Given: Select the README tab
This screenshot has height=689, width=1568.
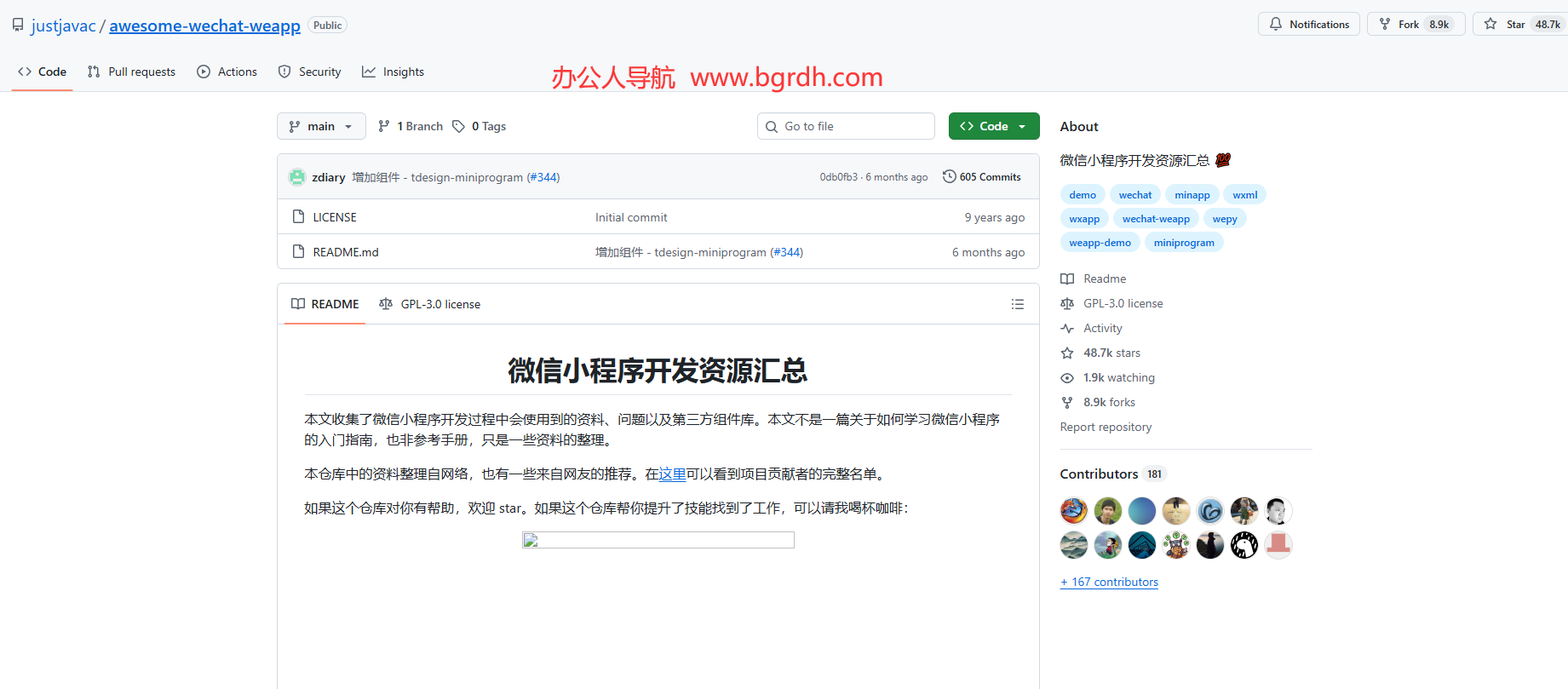Looking at the screenshot, I should pos(325,304).
